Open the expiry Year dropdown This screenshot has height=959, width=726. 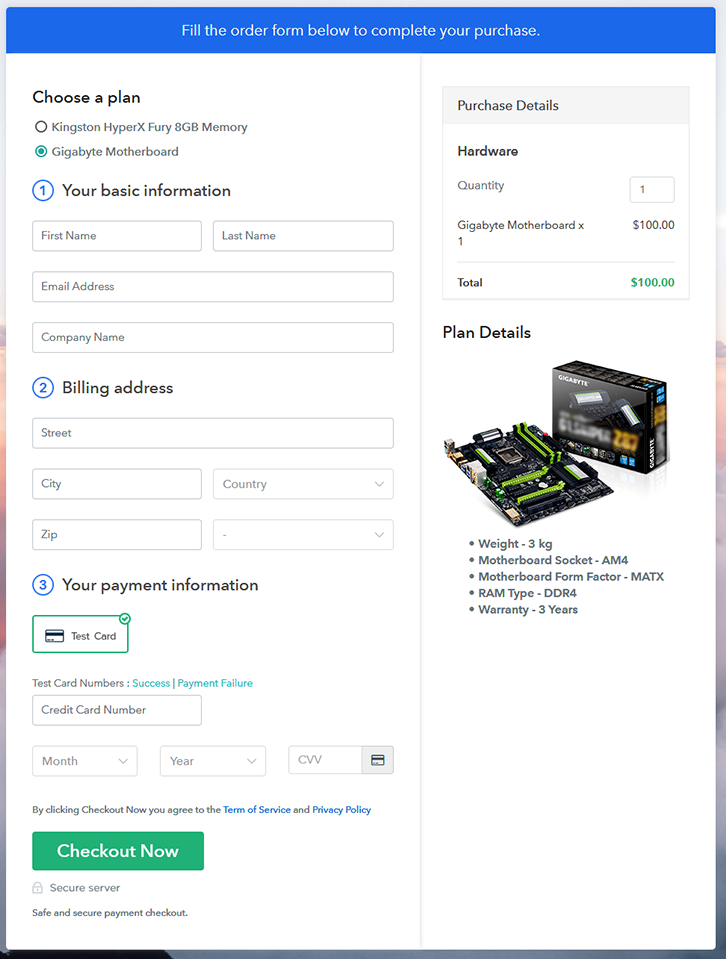click(x=213, y=761)
